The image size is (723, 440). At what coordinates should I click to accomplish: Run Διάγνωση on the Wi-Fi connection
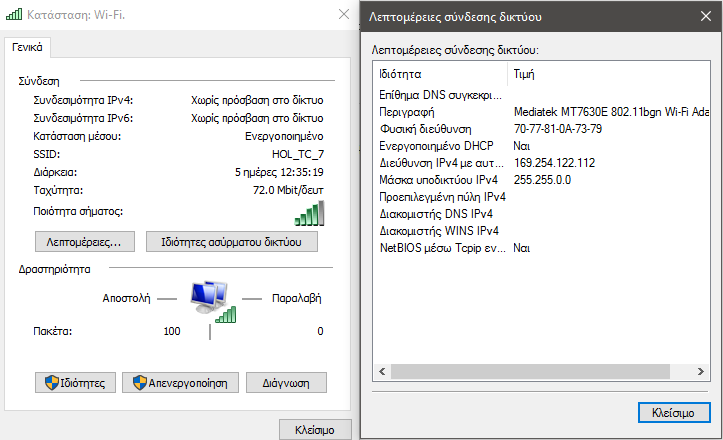coord(286,383)
